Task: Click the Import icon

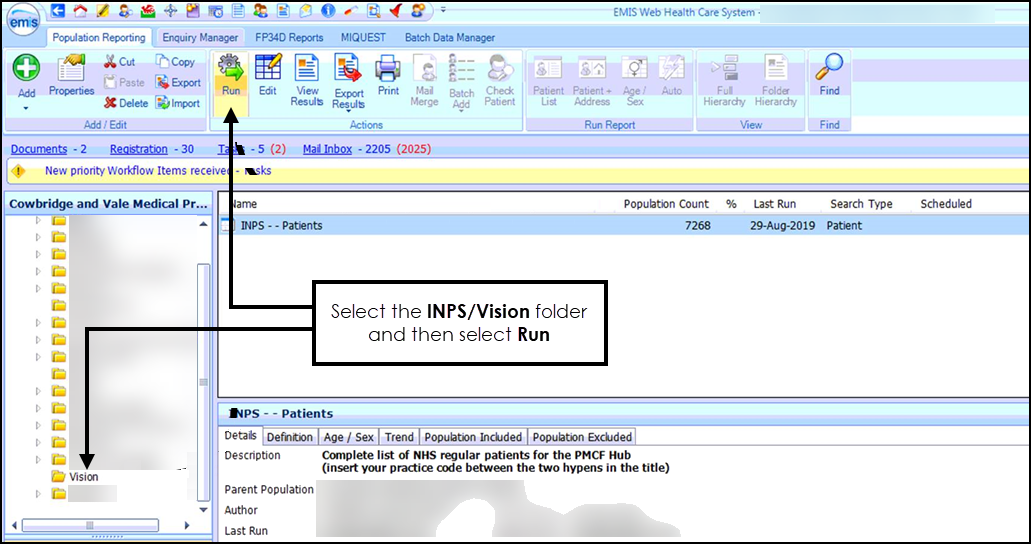Action: click(178, 103)
